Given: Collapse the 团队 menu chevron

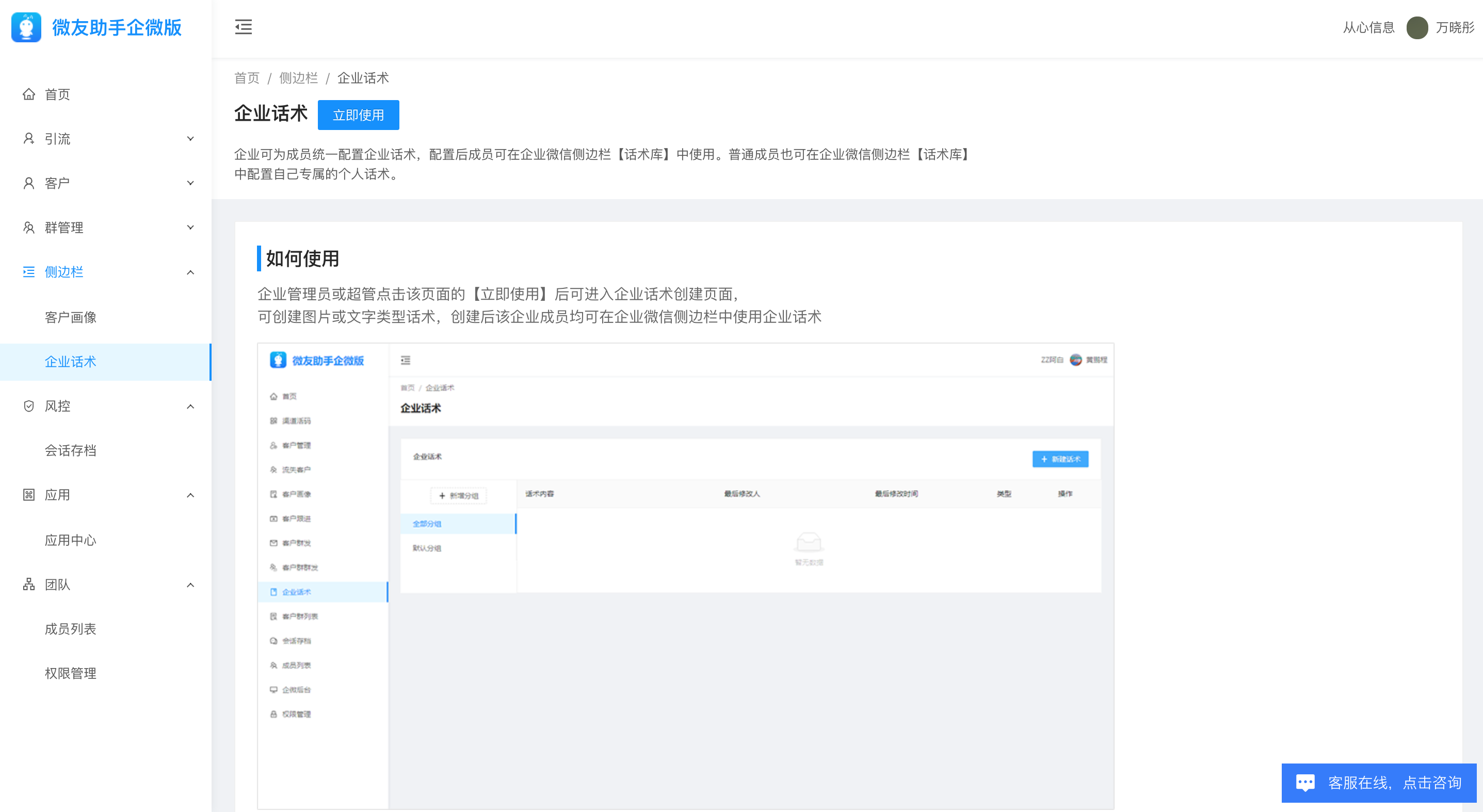Looking at the screenshot, I should [x=190, y=584].
